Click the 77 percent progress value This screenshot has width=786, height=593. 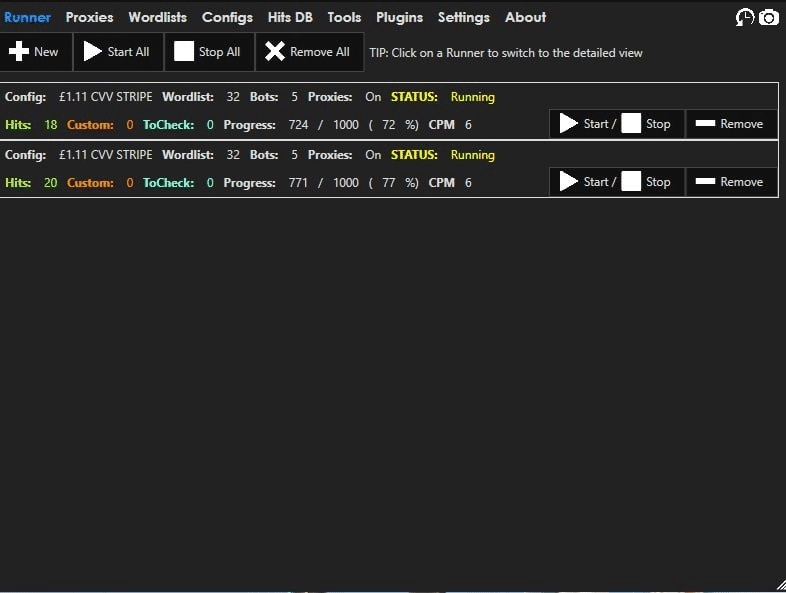(x=388, y=182)
